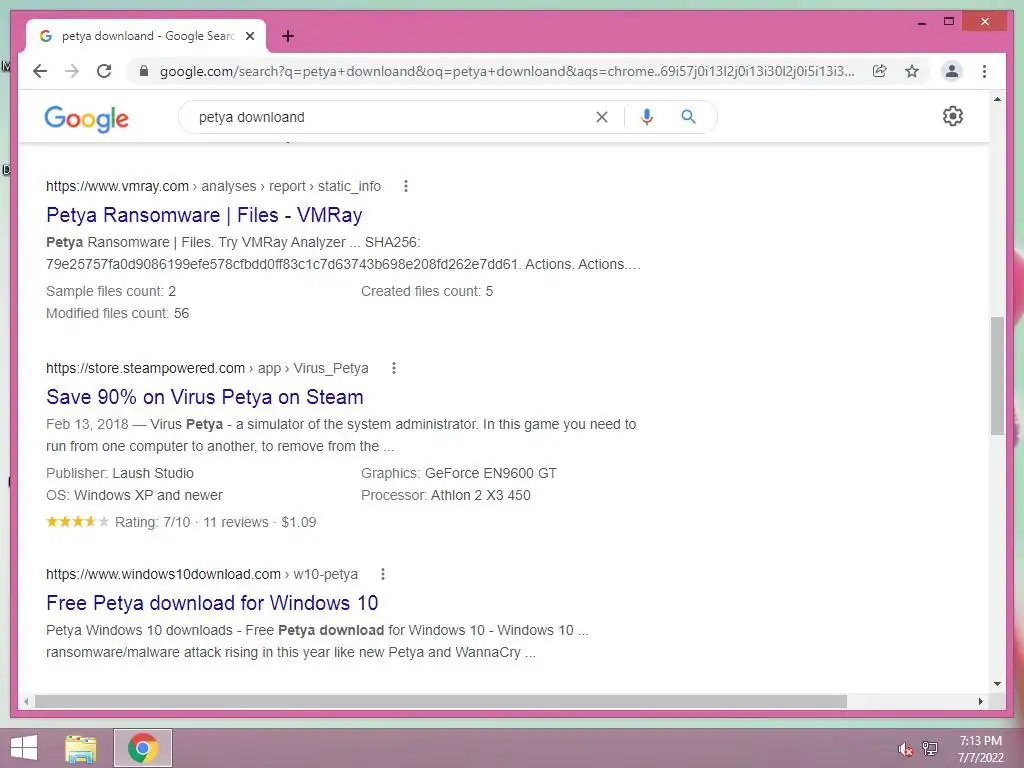Click the scroll left arrow
The image size is (1024, 768).
(26, 701)
